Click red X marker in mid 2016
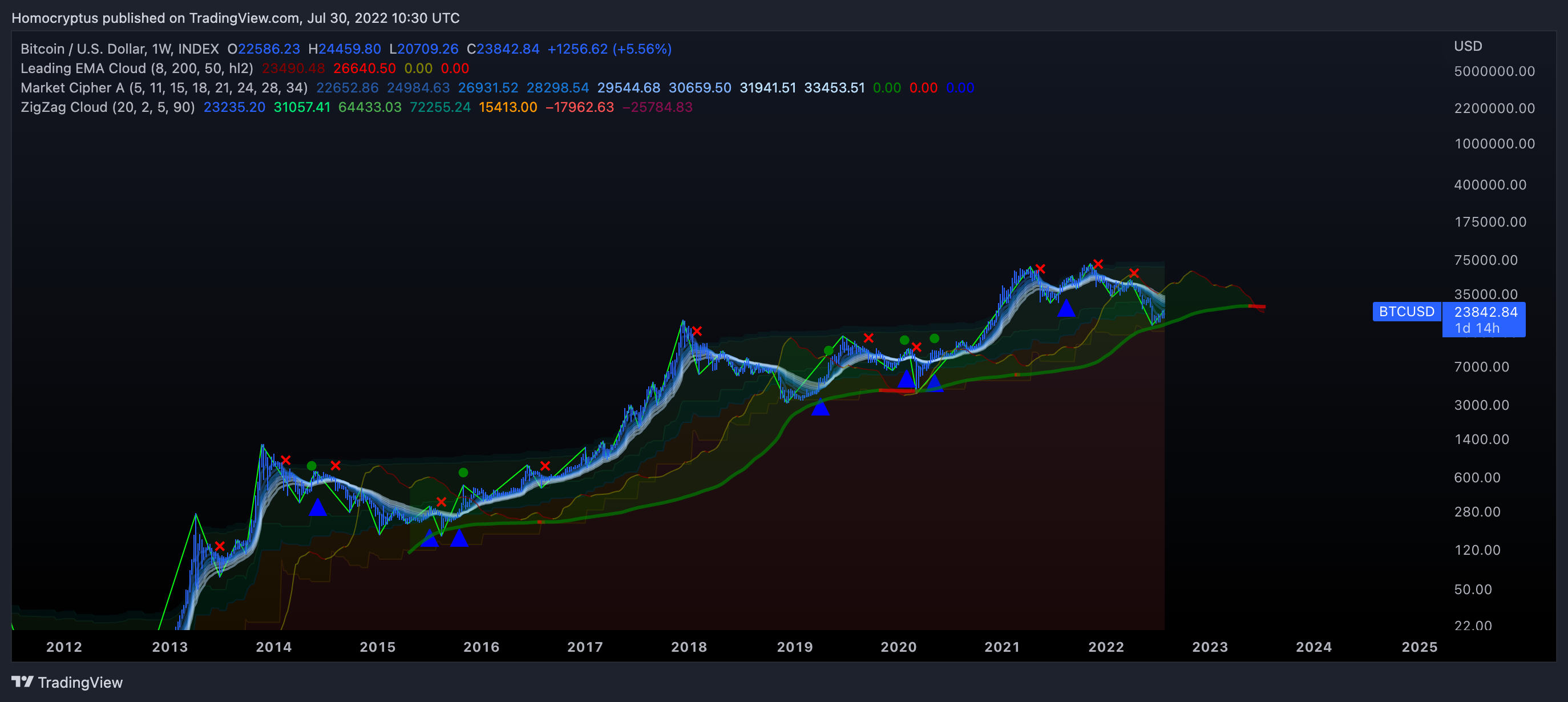Screen dimensions: 1568x702 click(x=545, y=466)
